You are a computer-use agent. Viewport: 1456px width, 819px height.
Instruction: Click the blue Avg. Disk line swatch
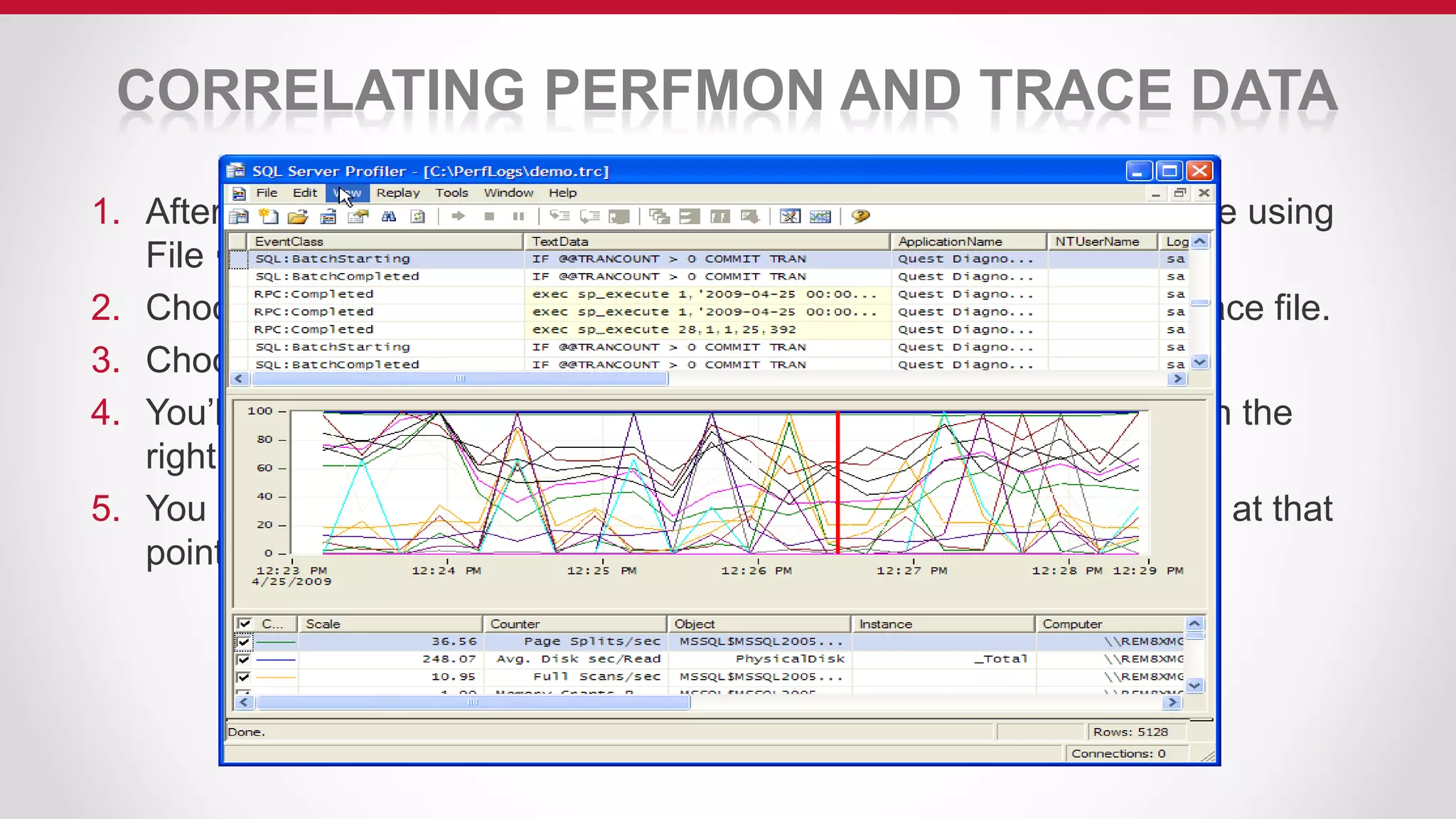click(275, 660)
